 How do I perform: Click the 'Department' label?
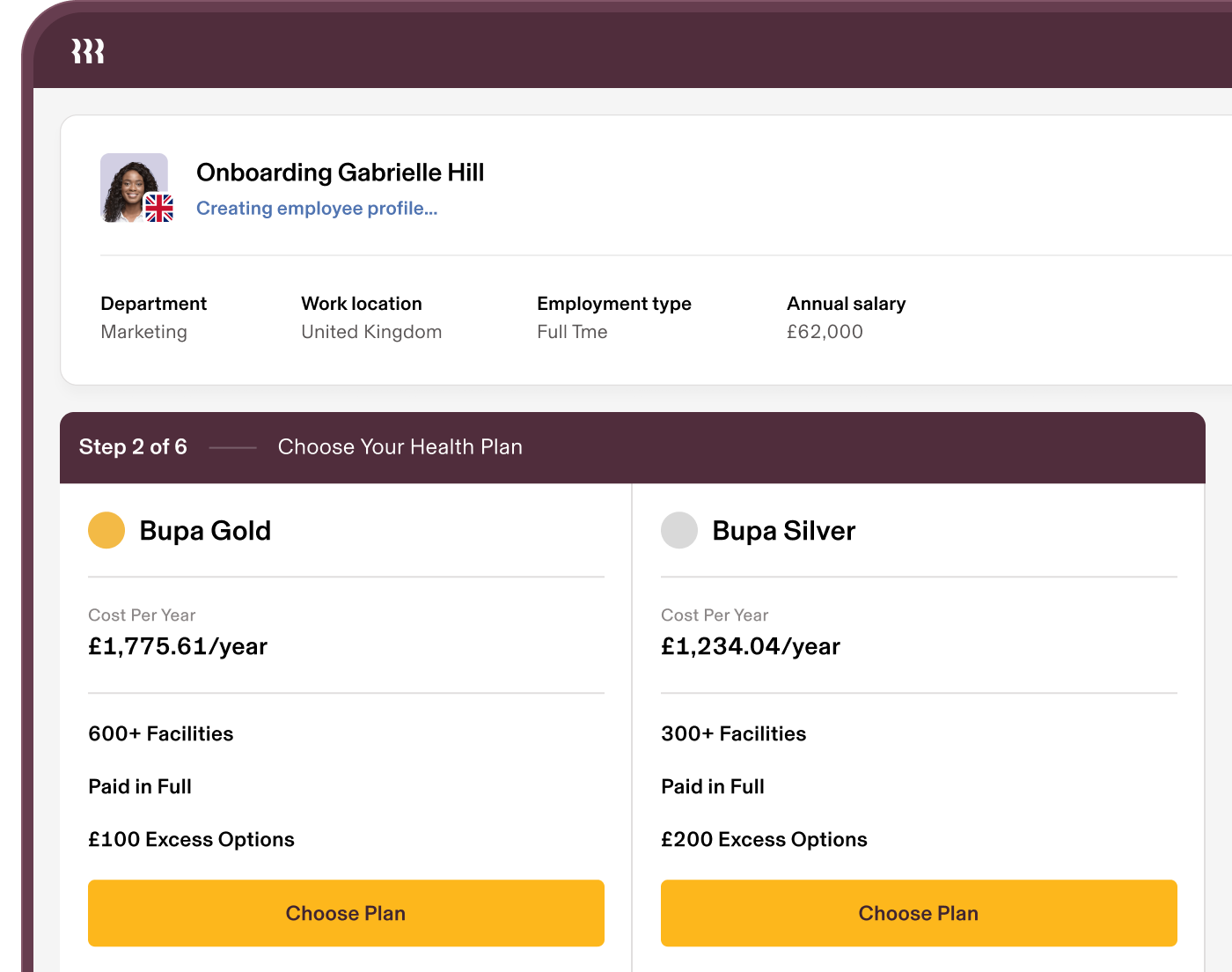[x=154, y=304]
